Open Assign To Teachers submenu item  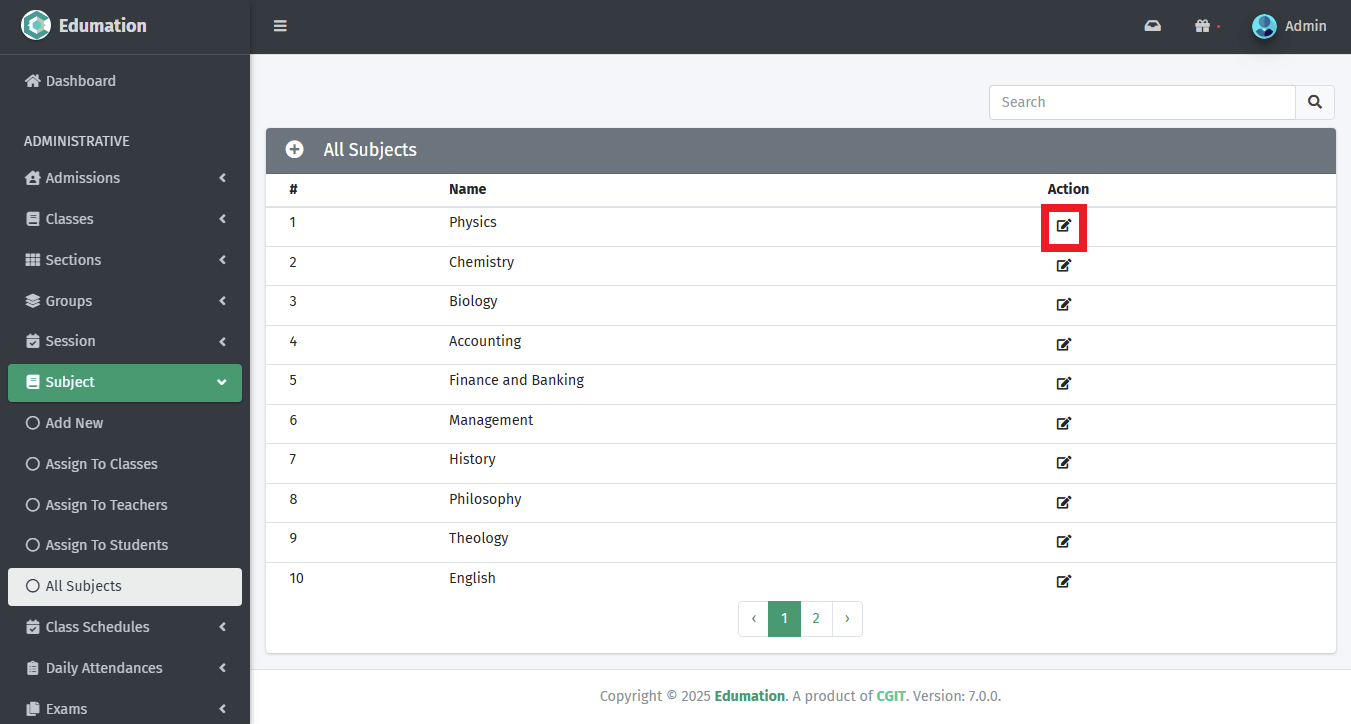click(x=125, y=505)
